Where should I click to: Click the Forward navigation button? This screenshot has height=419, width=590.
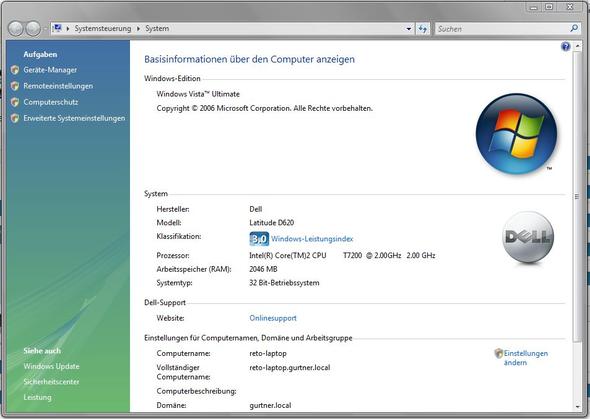(33, 29)
